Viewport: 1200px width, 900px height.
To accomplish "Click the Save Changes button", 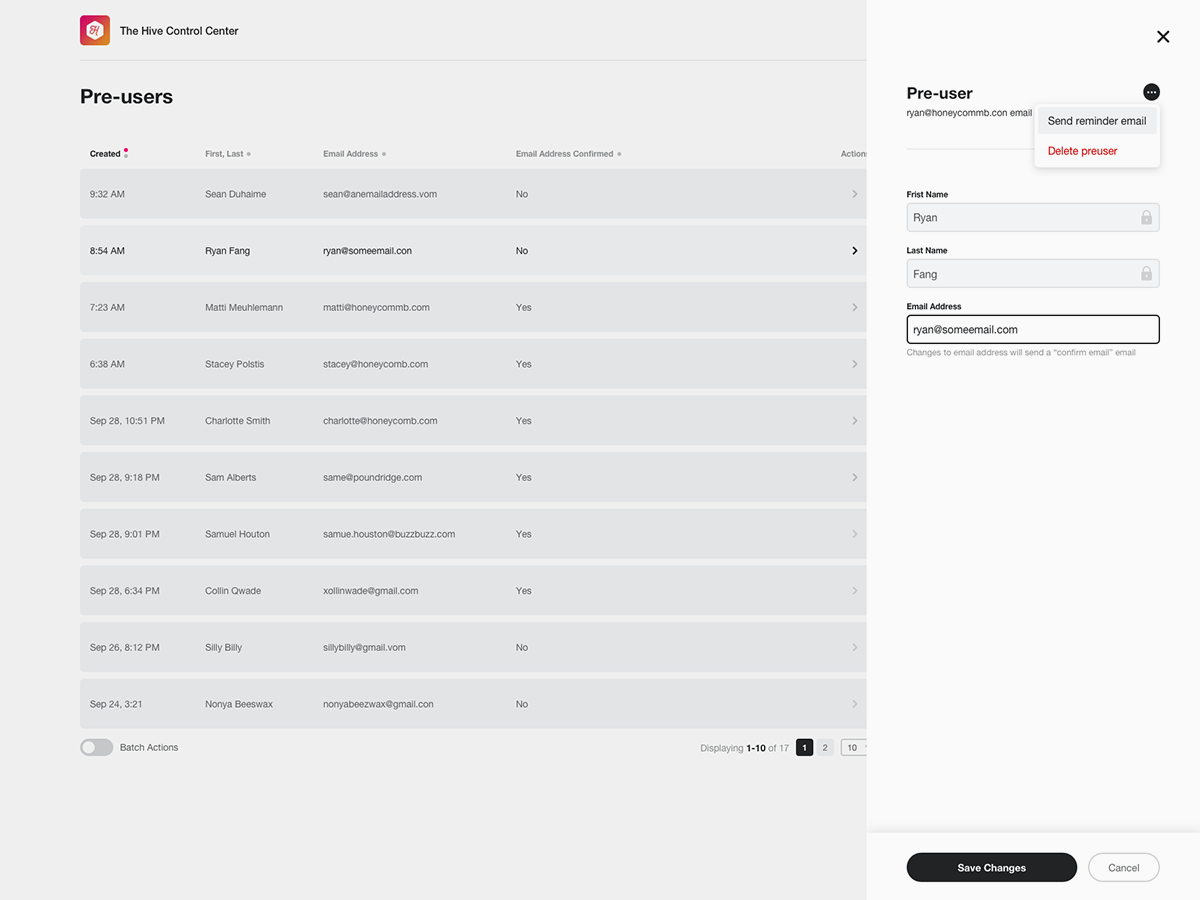I will pyautogui.click(x=991, y=867).
